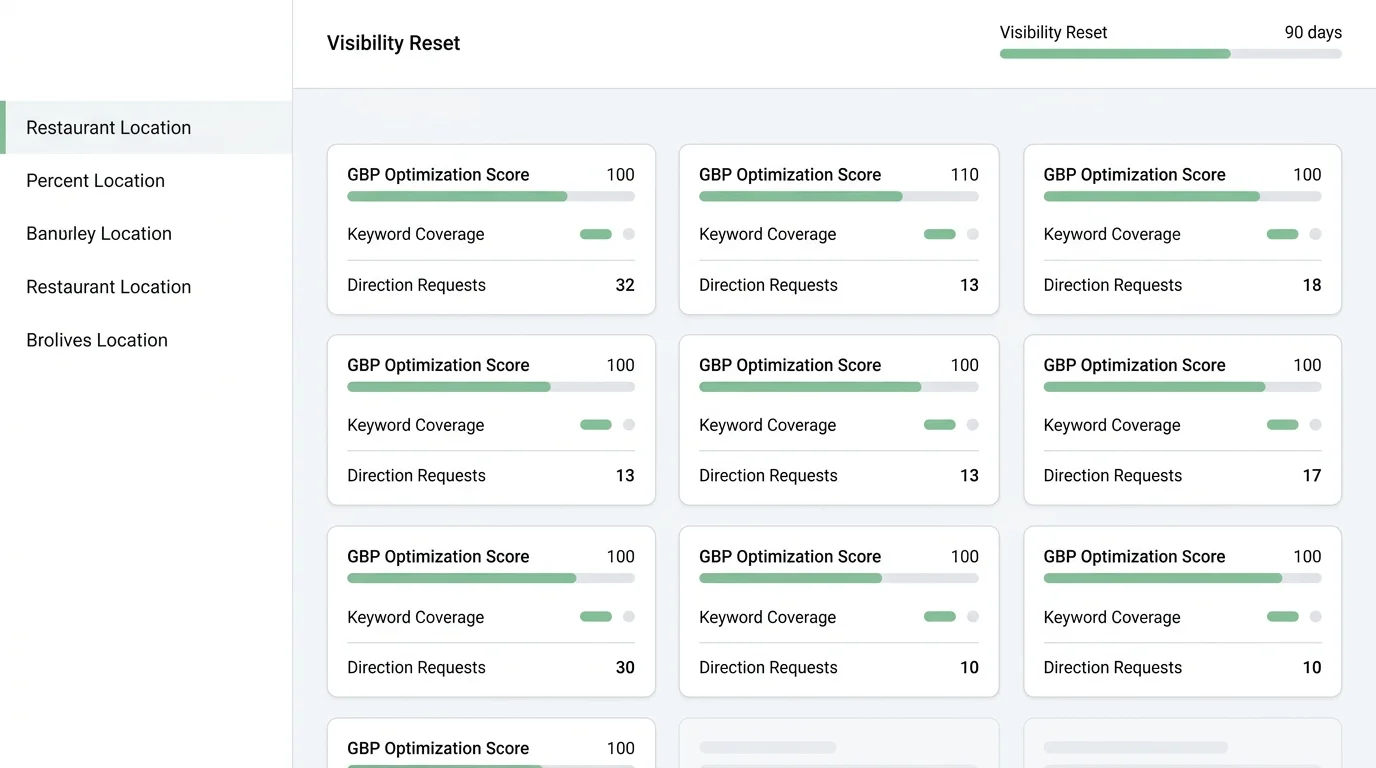Toggle Keyword Coverage in the card scoring 110

click(951, 234)
